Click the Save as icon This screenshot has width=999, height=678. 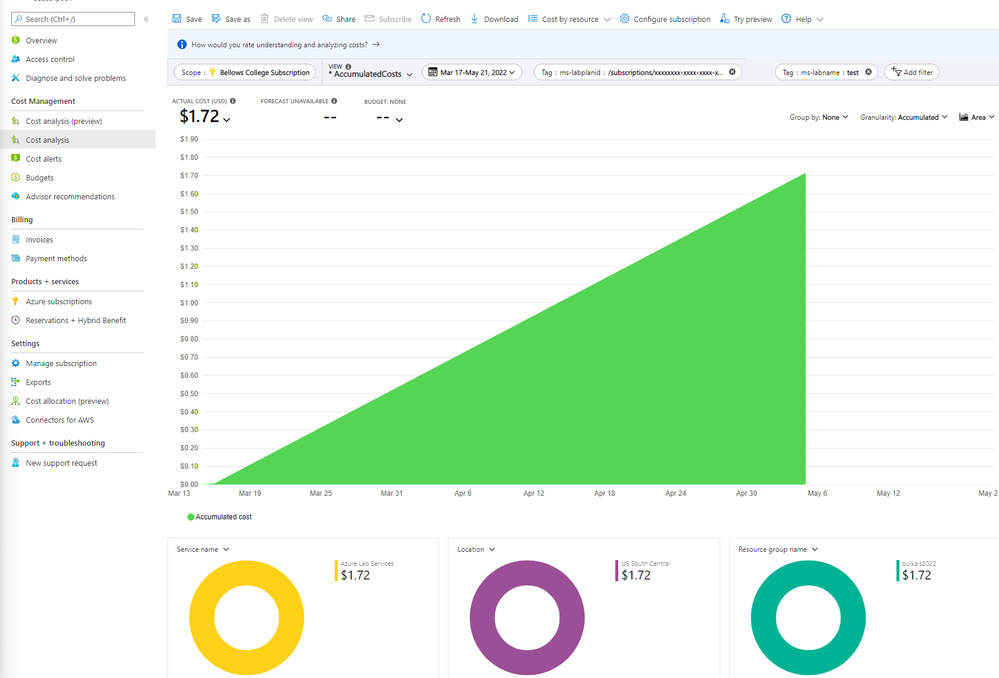point(217,19)
